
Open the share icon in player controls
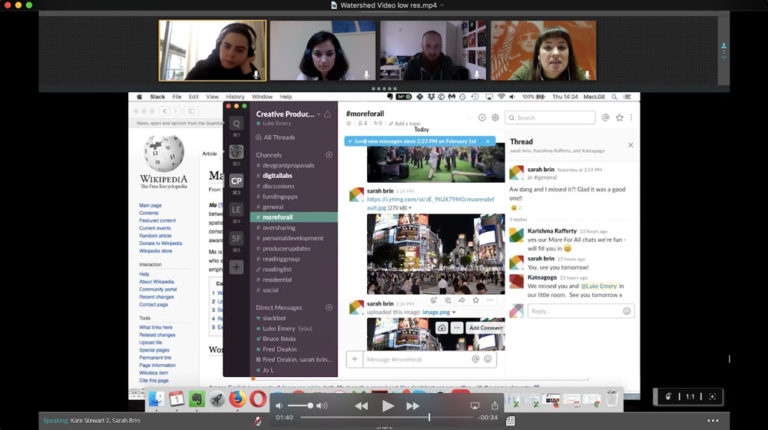click(495, 406)
